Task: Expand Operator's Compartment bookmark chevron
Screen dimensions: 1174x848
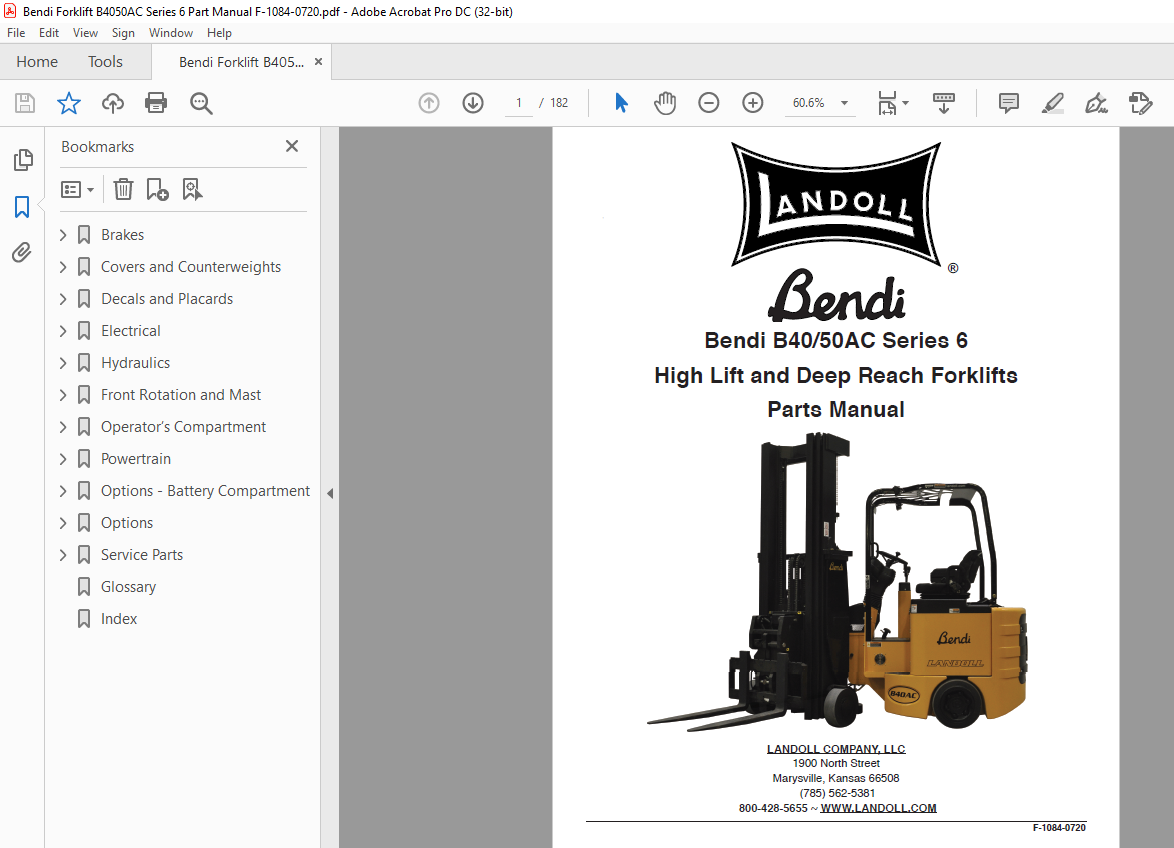Action: (x=63, y=427)
